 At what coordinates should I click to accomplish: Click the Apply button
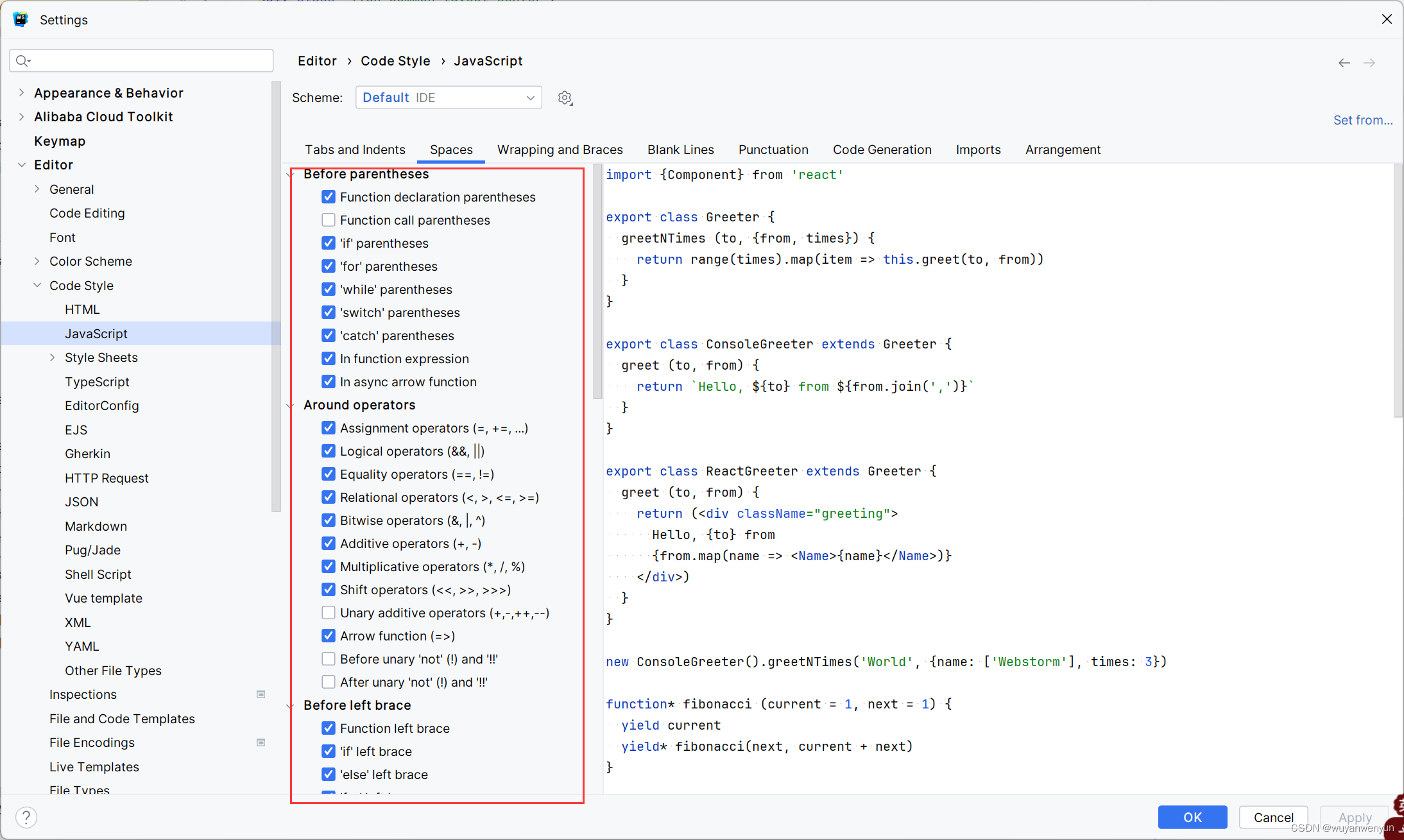[1355, 817]
